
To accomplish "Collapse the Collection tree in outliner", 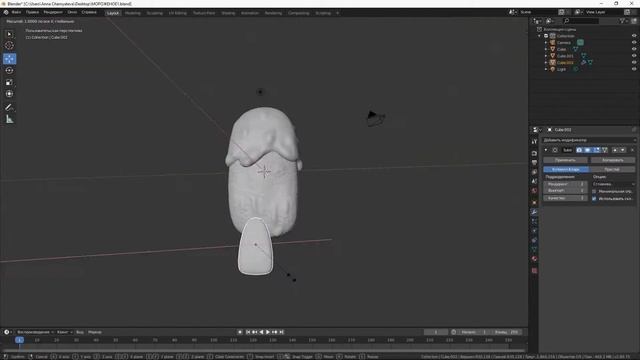I will 540,36.
